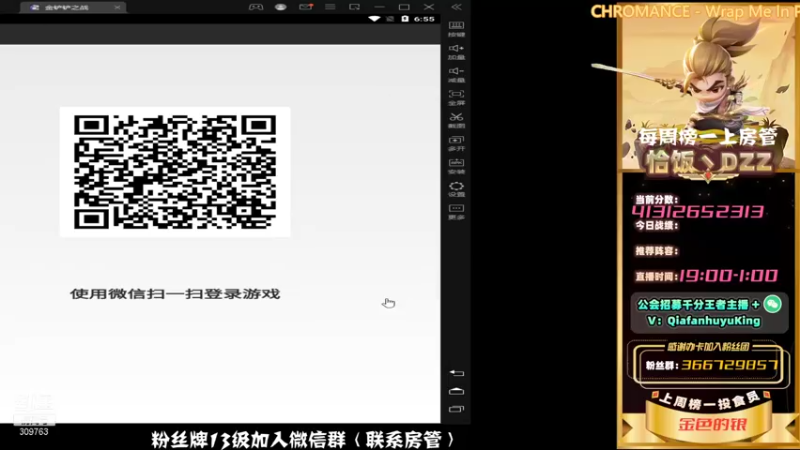Maximize the emulator window

point(404,7)
